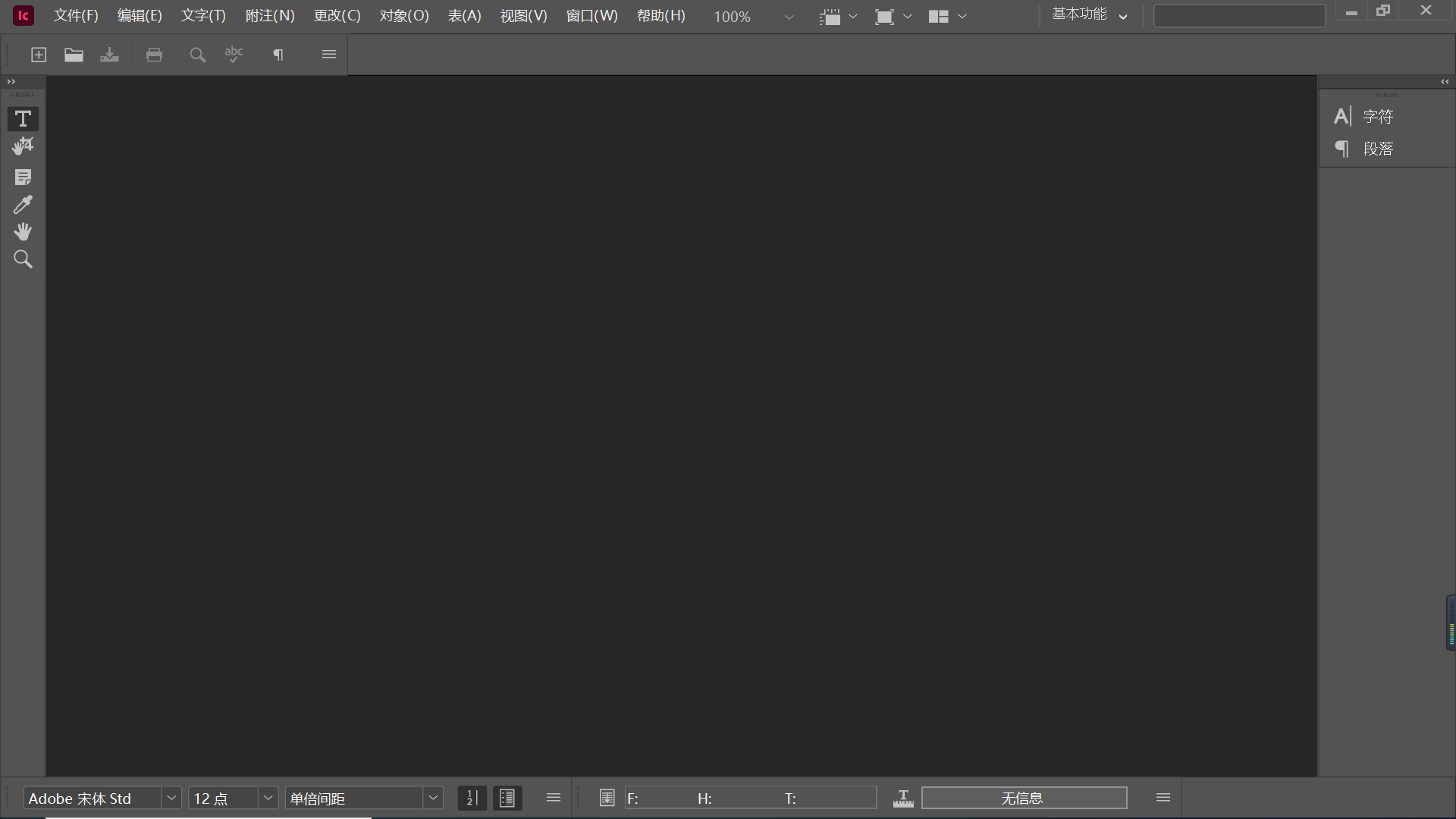The height and width of the screenshot is (819, 1456).
Task: Open the 窗口(W) menu
Action: pos(591,16)
